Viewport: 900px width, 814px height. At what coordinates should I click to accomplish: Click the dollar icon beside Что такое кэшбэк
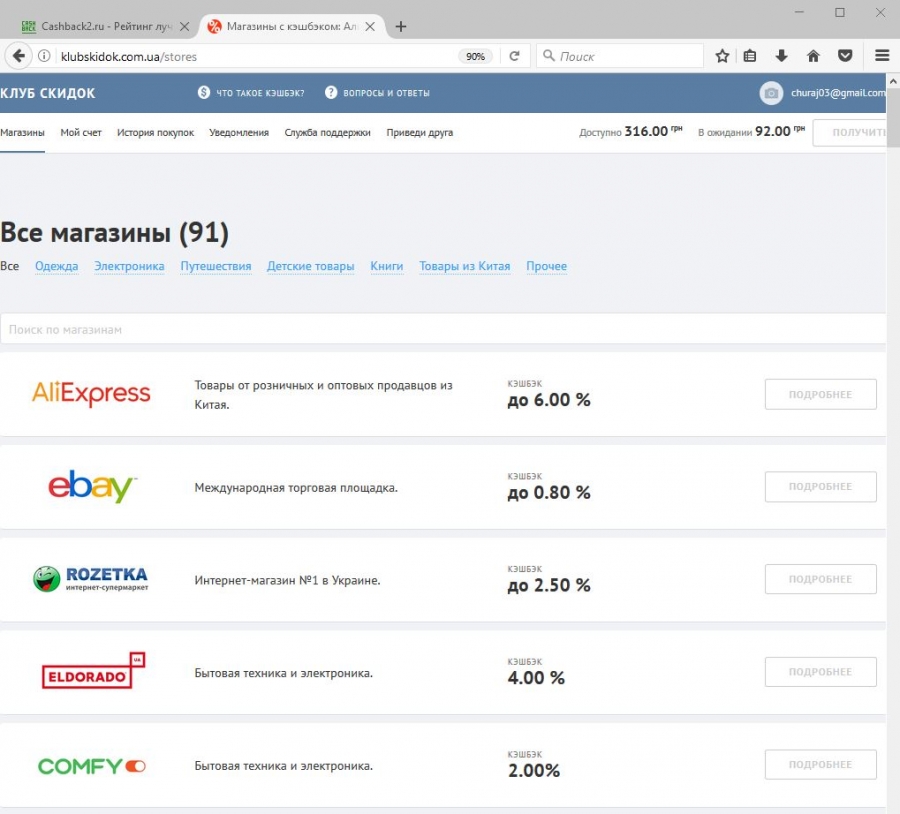(x=204, y=92)
